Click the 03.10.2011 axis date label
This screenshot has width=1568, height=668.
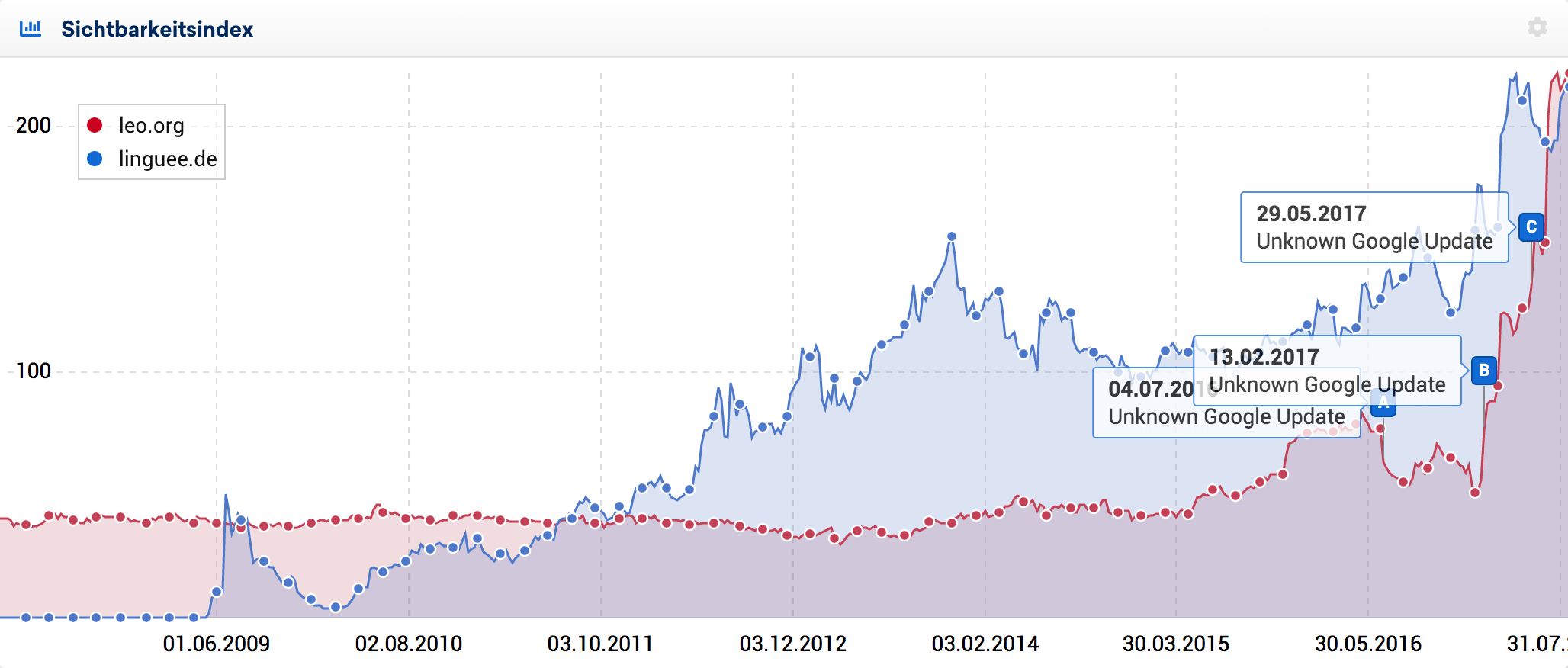tap(600, 644)
